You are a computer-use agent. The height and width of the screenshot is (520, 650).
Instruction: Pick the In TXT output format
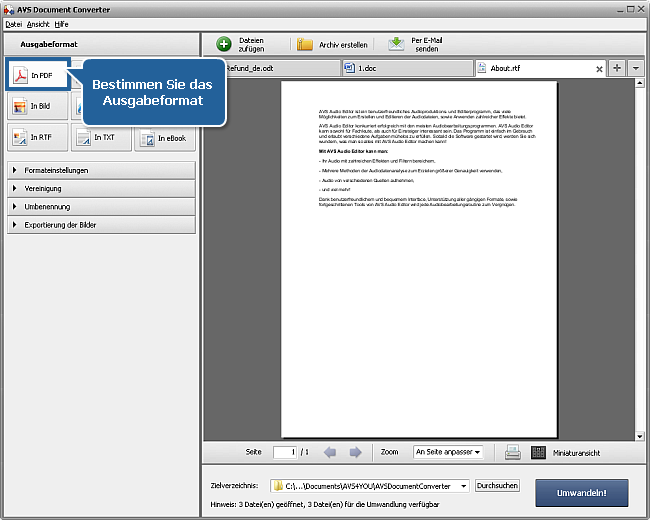click(x=101, y=137)
